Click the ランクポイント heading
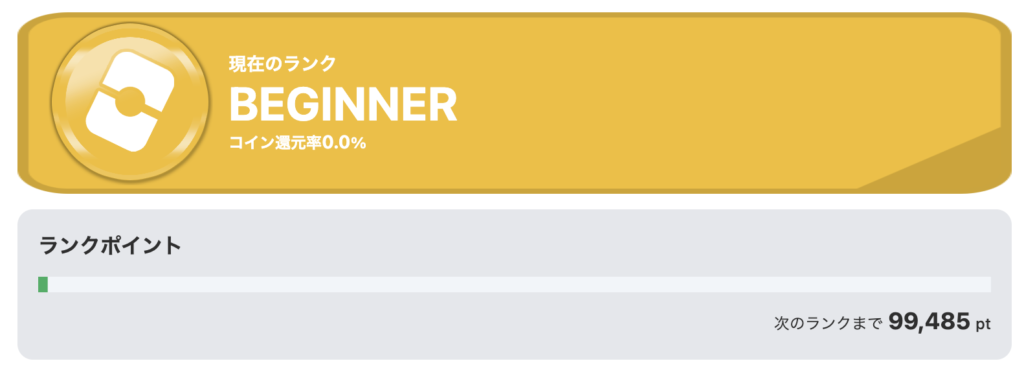Viewport: 1024px width, 372px height. coord(110,246)
